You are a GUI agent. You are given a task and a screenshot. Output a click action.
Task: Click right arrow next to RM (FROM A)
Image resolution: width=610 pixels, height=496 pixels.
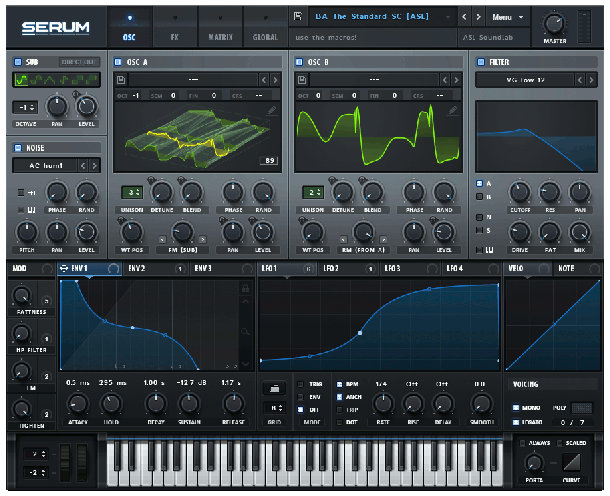click(383, 240)
